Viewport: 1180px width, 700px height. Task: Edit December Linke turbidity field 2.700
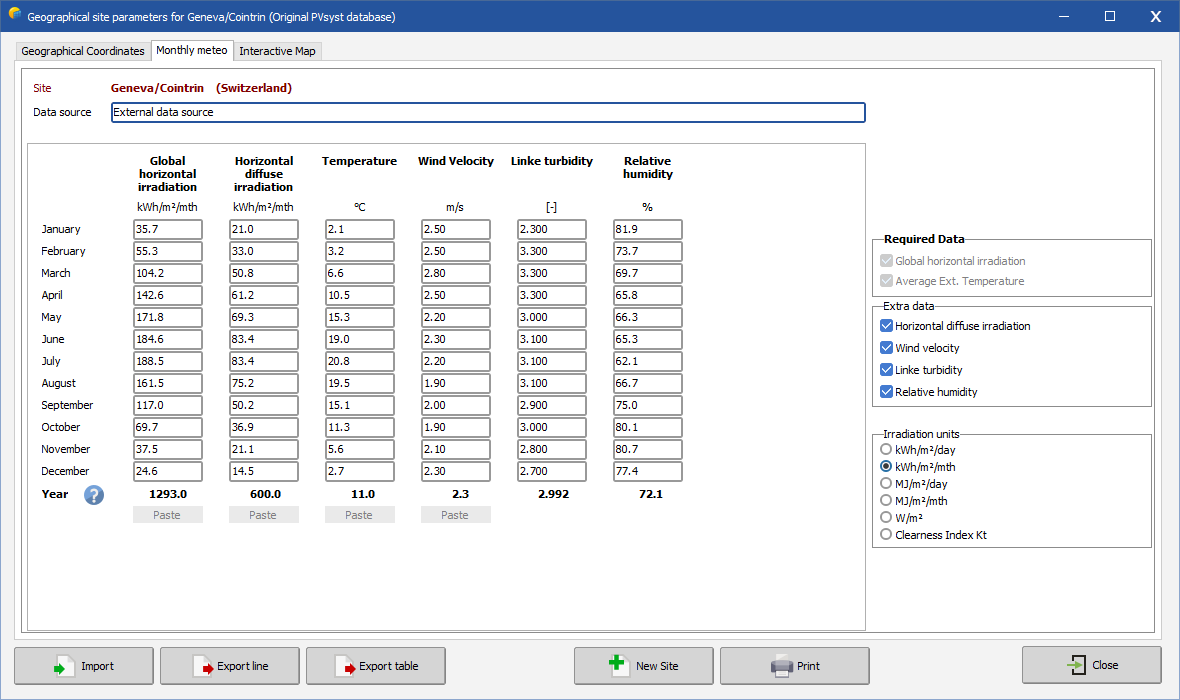(x=552, y=471)
